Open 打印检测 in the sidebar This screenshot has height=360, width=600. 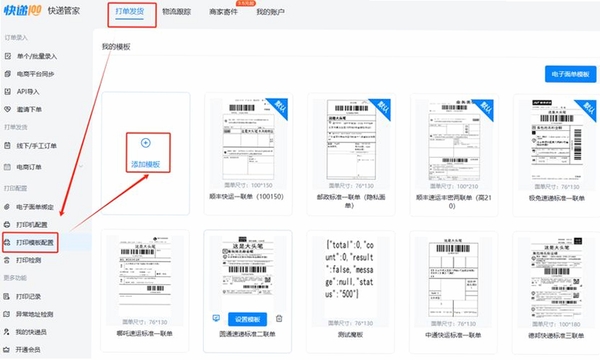pos(28,260)
